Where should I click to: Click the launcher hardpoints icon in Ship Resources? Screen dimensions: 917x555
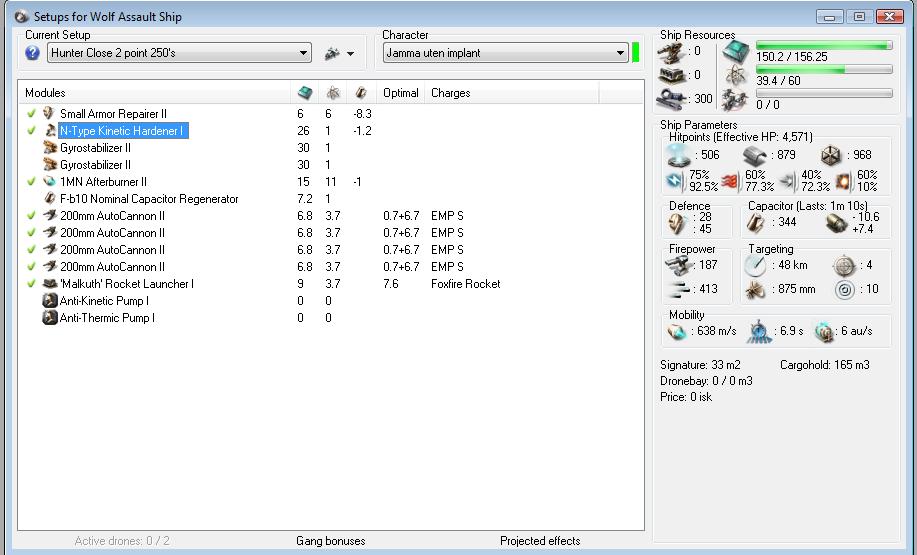[671, 75]
